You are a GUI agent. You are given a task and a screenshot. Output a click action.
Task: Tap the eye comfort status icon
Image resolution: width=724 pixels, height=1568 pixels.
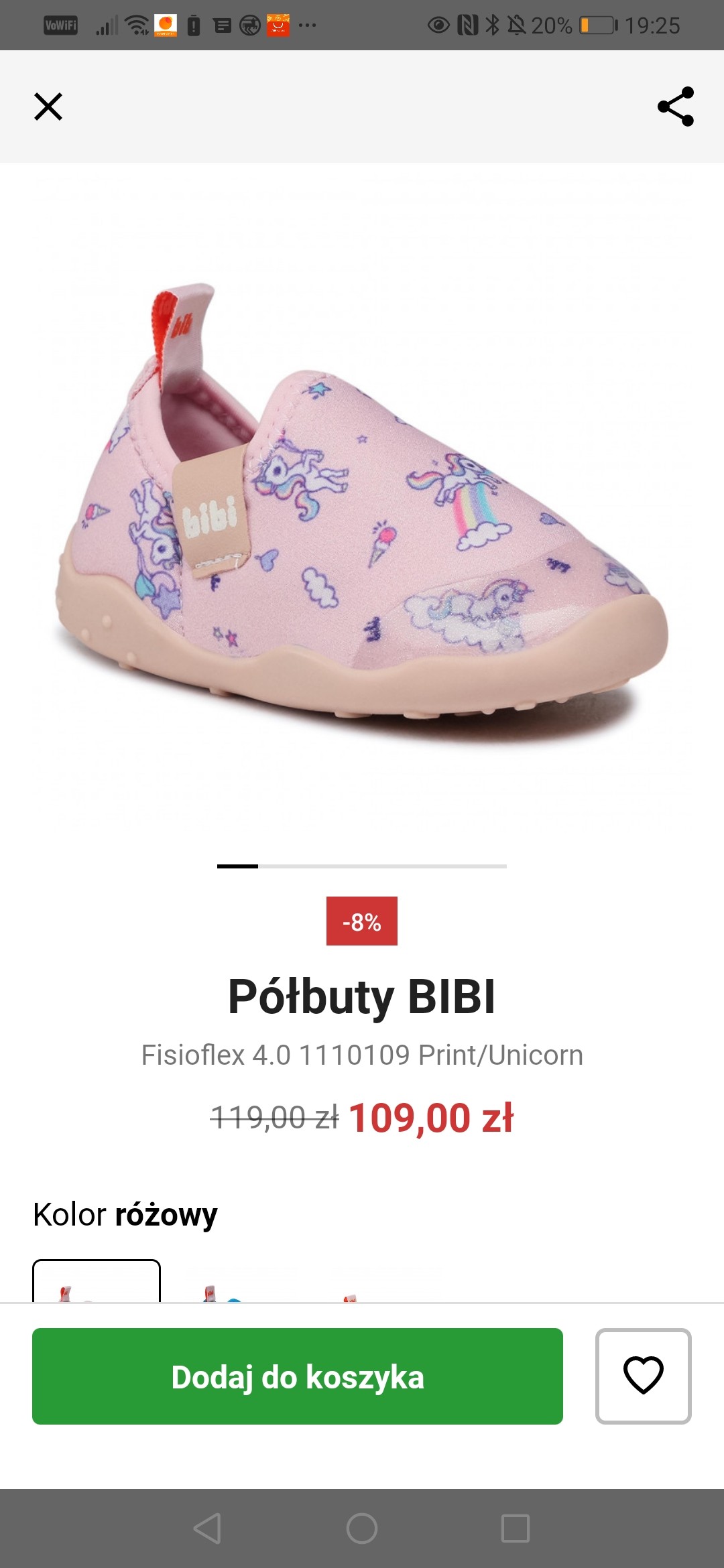point(438,25)
